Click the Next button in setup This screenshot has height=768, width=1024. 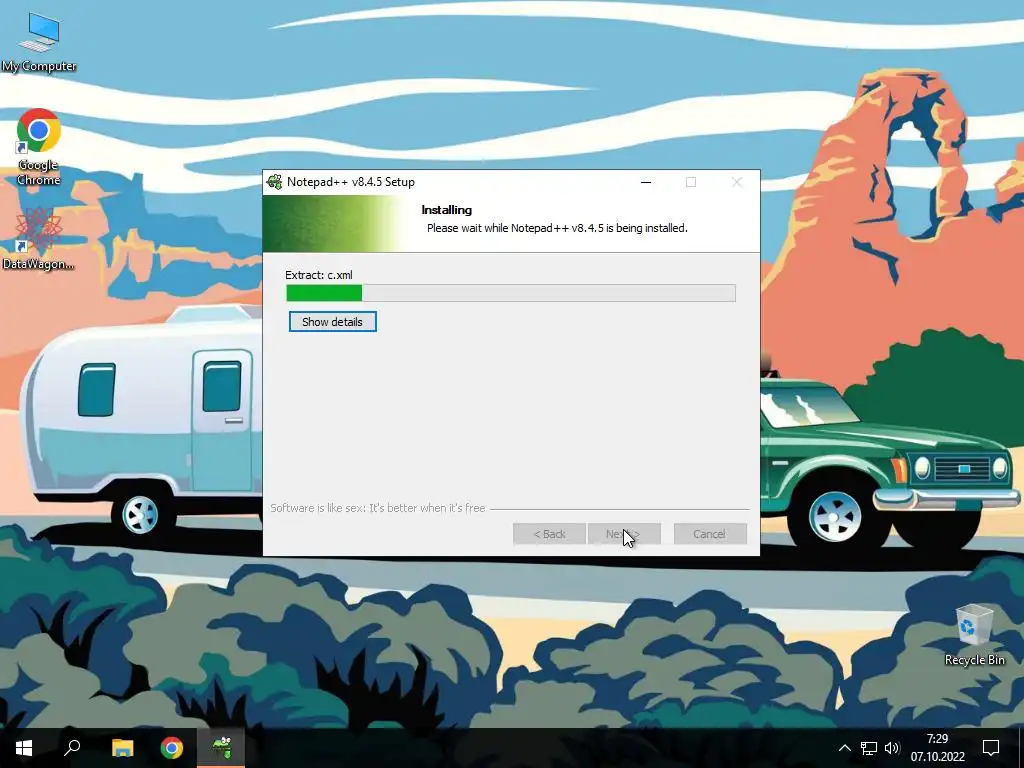pyautogui.click(x=624, y=534)
